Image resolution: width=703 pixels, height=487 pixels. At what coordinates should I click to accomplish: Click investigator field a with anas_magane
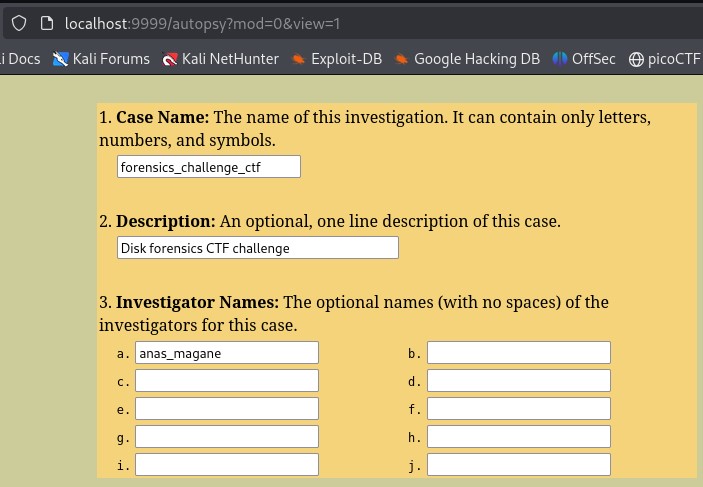tap(227, 353)
